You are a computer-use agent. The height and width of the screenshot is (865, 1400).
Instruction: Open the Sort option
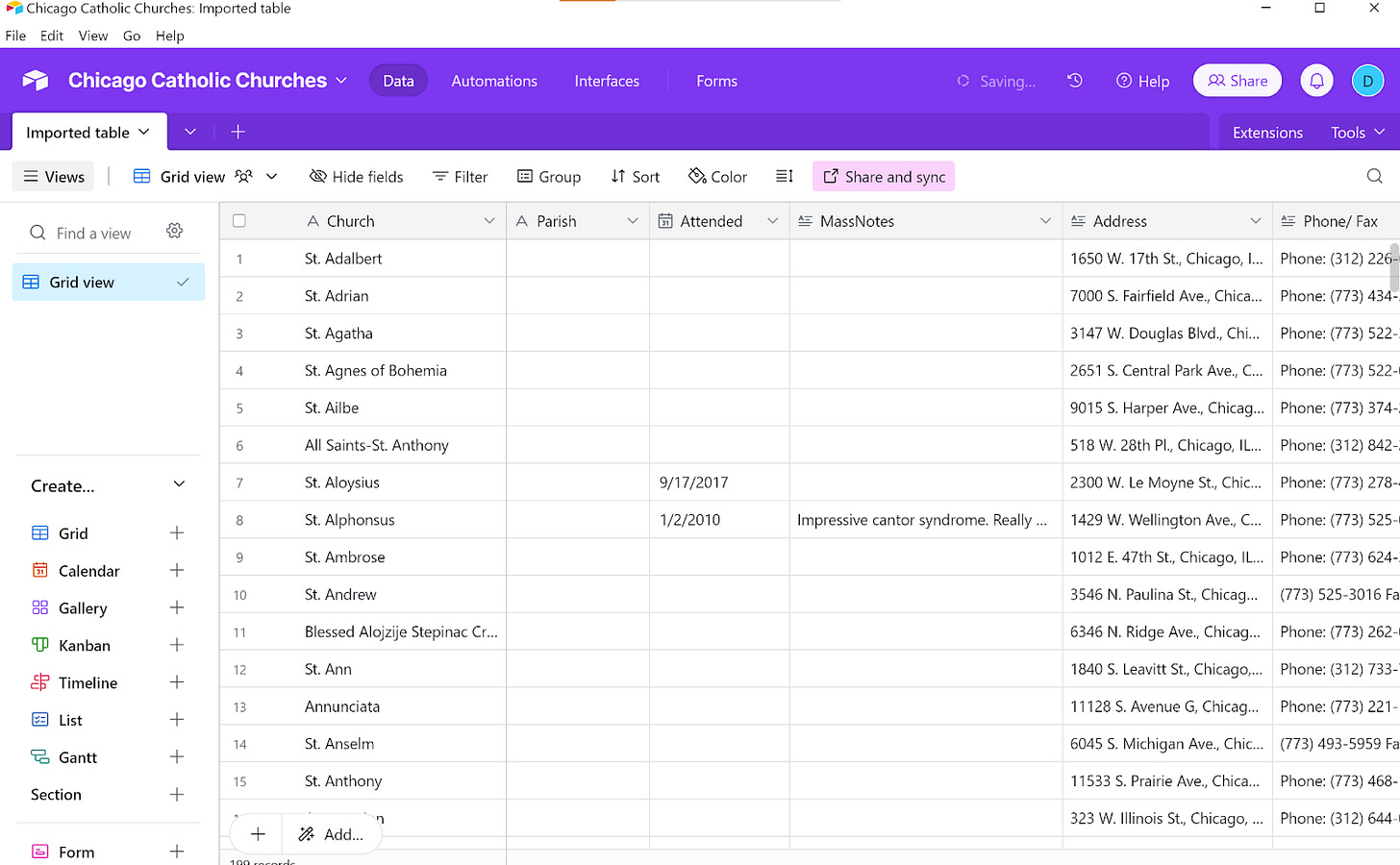pos(636,177)
